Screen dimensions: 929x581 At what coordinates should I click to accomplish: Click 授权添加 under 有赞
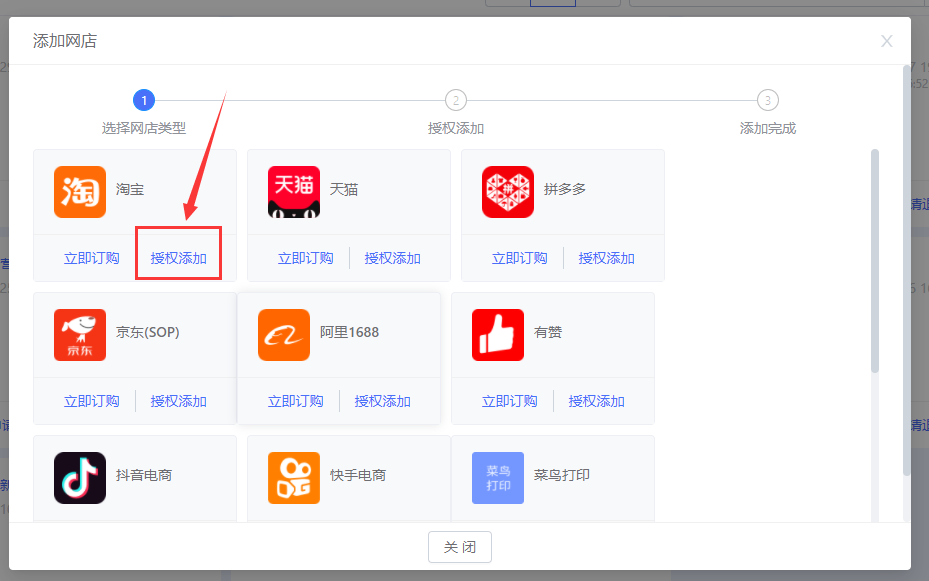(x=596, y=401)
